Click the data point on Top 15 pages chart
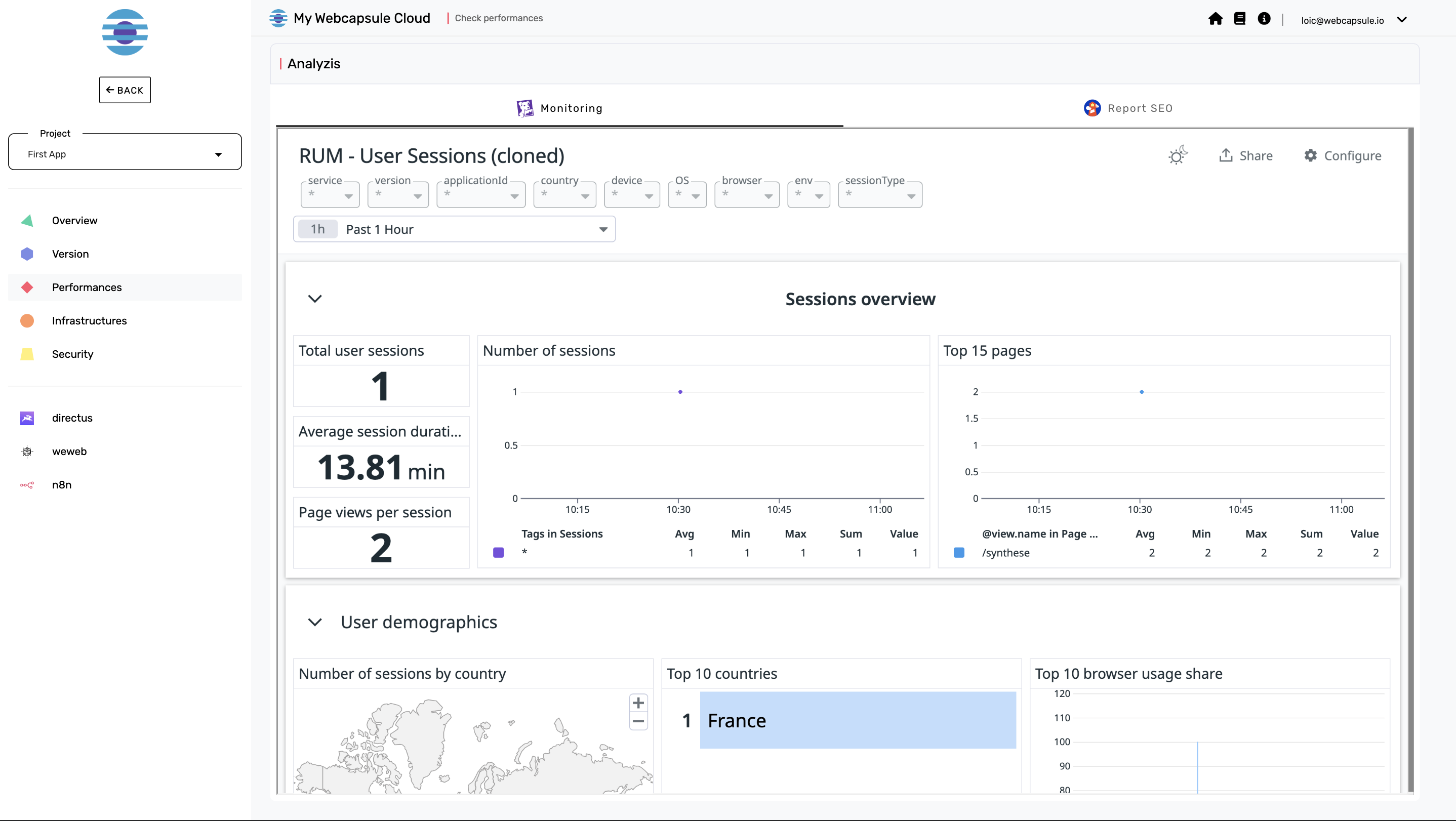Viewport: 1456px width, 821px height. click(x=1141, y=392)
